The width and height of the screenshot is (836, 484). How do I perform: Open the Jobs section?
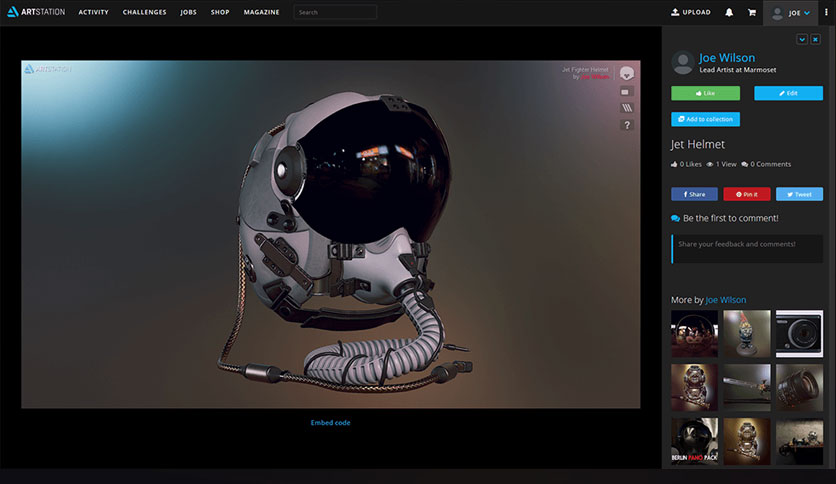click(x=188, y=12)
